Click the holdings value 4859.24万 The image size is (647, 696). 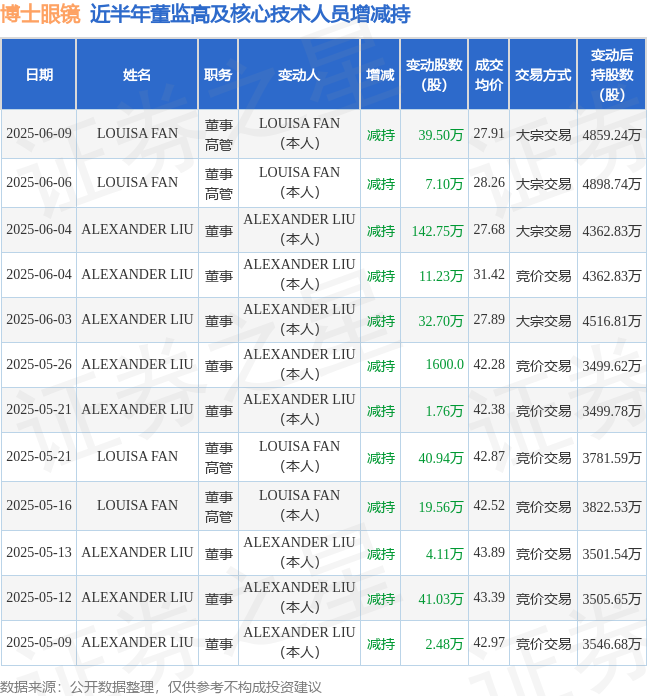point(611,135)
